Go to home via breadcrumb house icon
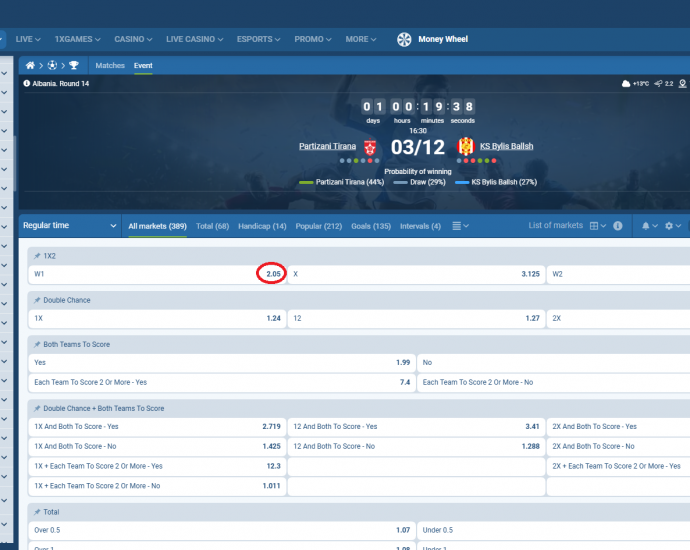The image size is (690, 550). (30, 66)
